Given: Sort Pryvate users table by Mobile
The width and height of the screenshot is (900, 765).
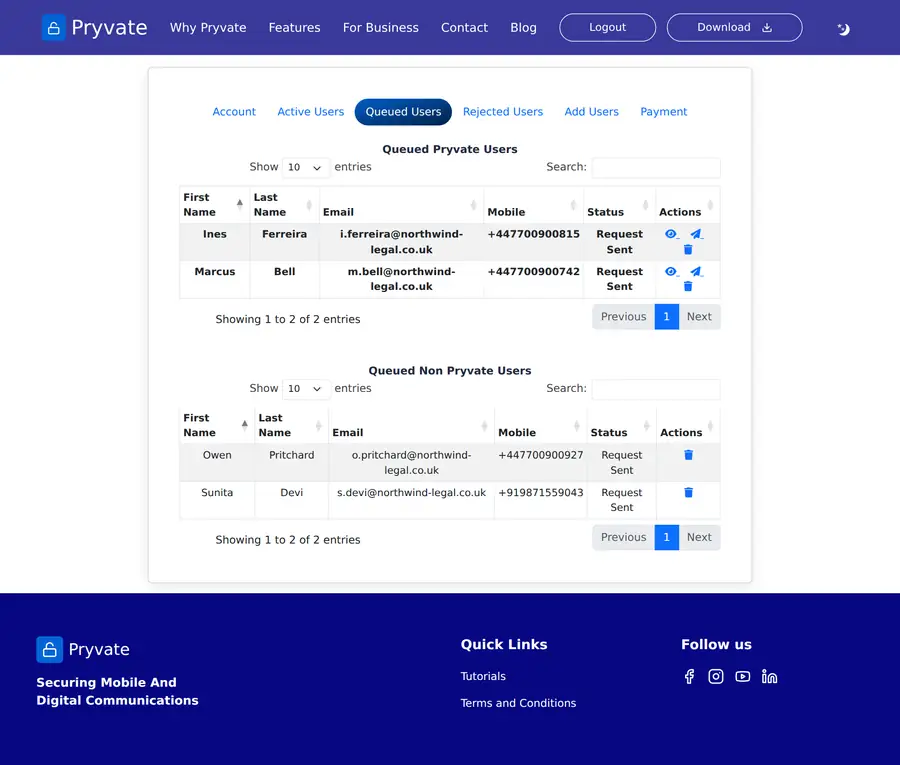Looking at the screenshot, I should click(x=533, y=204).
